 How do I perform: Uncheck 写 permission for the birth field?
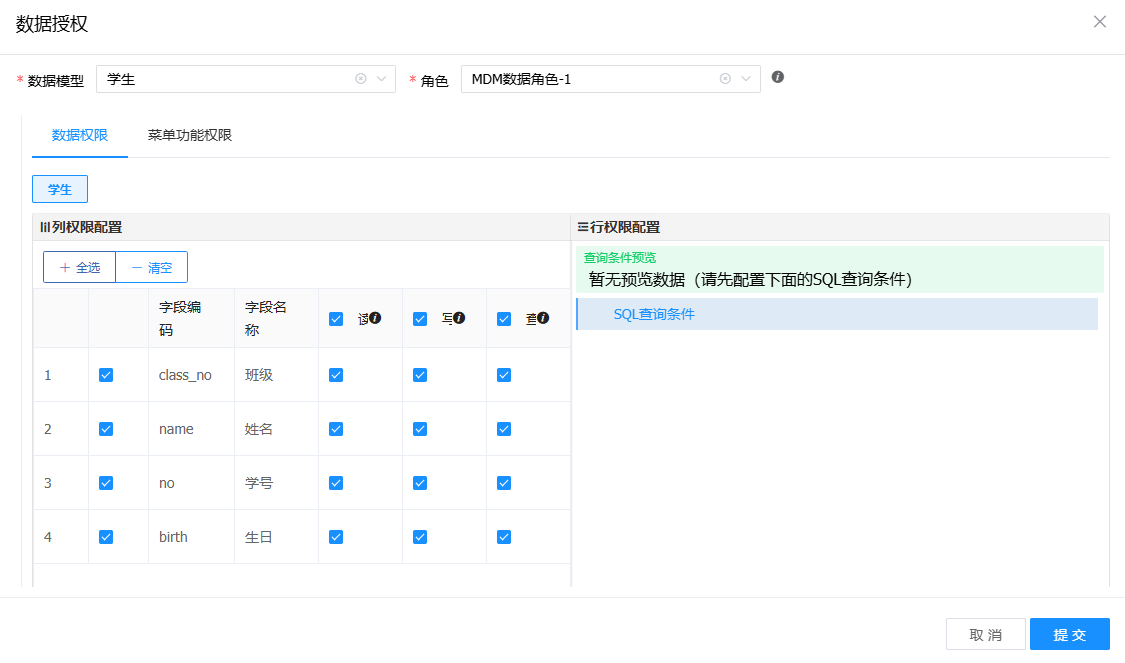(x=420, y=537)
